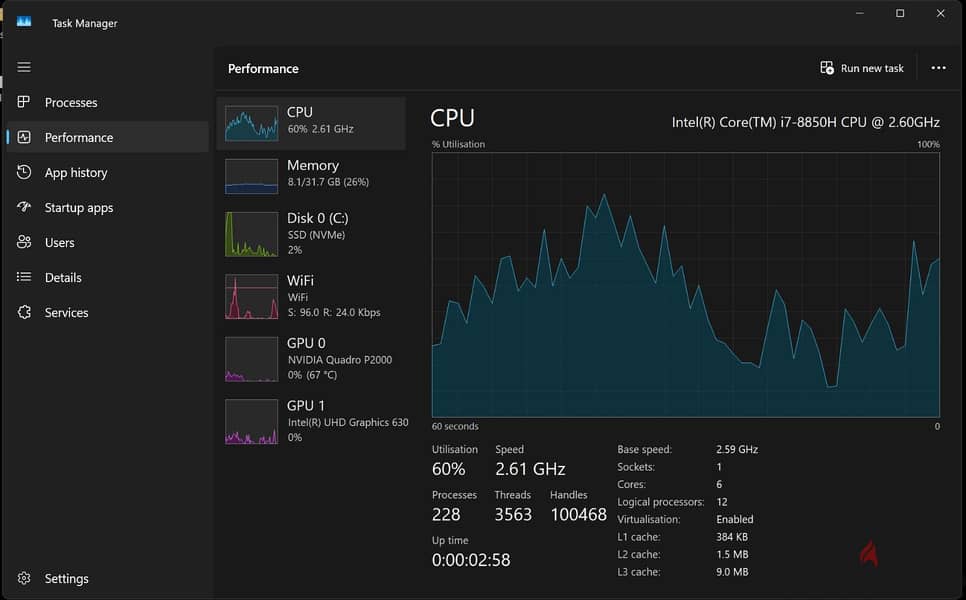Viewport: 966px width, 600px height.
Task: Click the Processes sidebar icon
Action: pos(24,102)
